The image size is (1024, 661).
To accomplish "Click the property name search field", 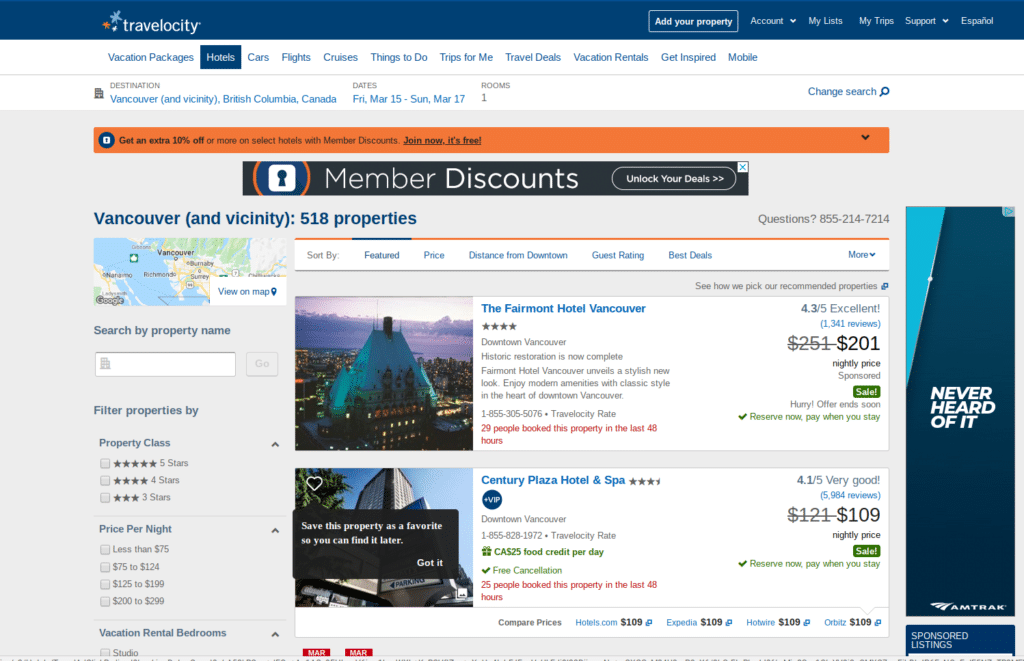I will [165, 364].
